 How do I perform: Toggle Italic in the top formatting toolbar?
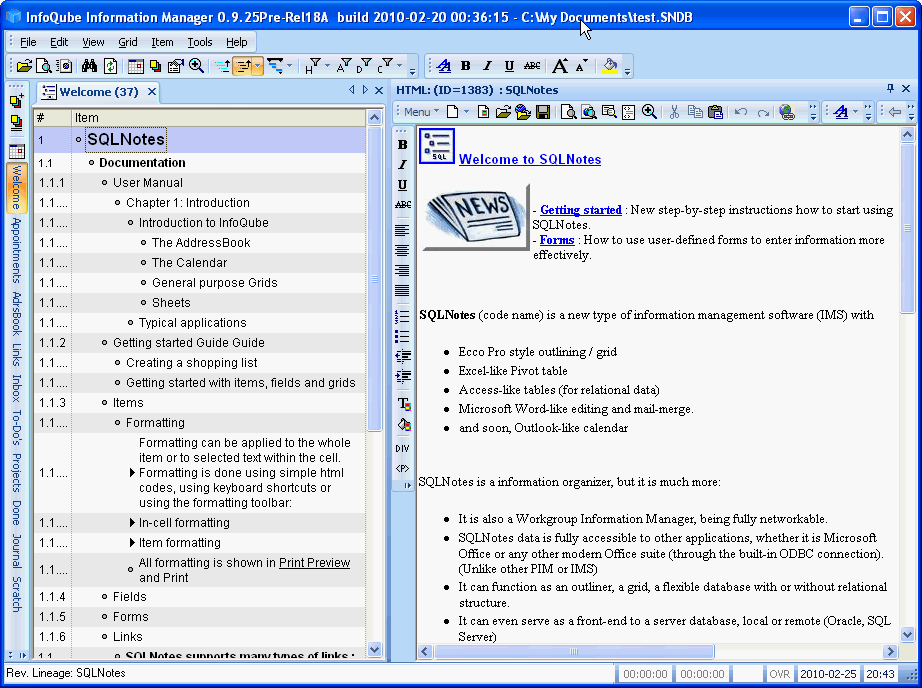[x=487, y=66]
